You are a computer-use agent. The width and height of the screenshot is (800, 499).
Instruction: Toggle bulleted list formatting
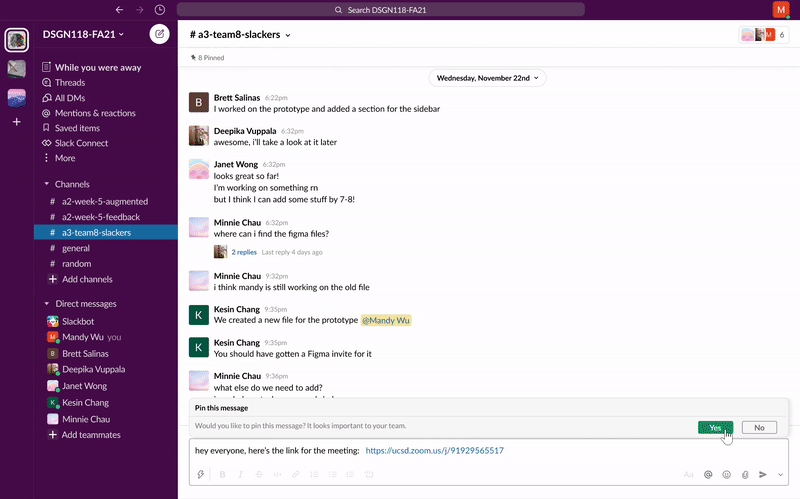pyautogui.click(x=332, y=475)
